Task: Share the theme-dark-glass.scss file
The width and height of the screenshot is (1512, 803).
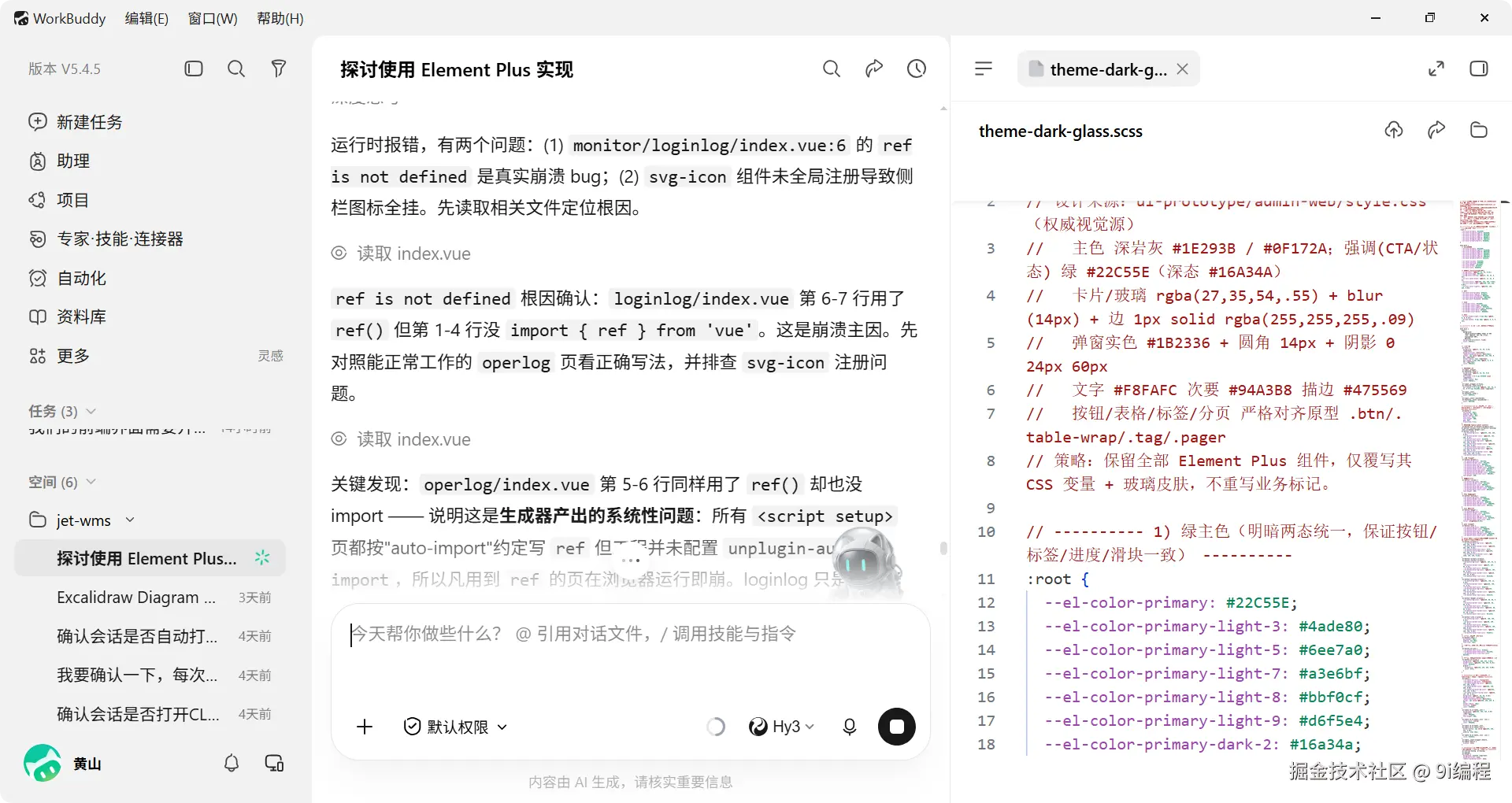Action: point(1436,131)
